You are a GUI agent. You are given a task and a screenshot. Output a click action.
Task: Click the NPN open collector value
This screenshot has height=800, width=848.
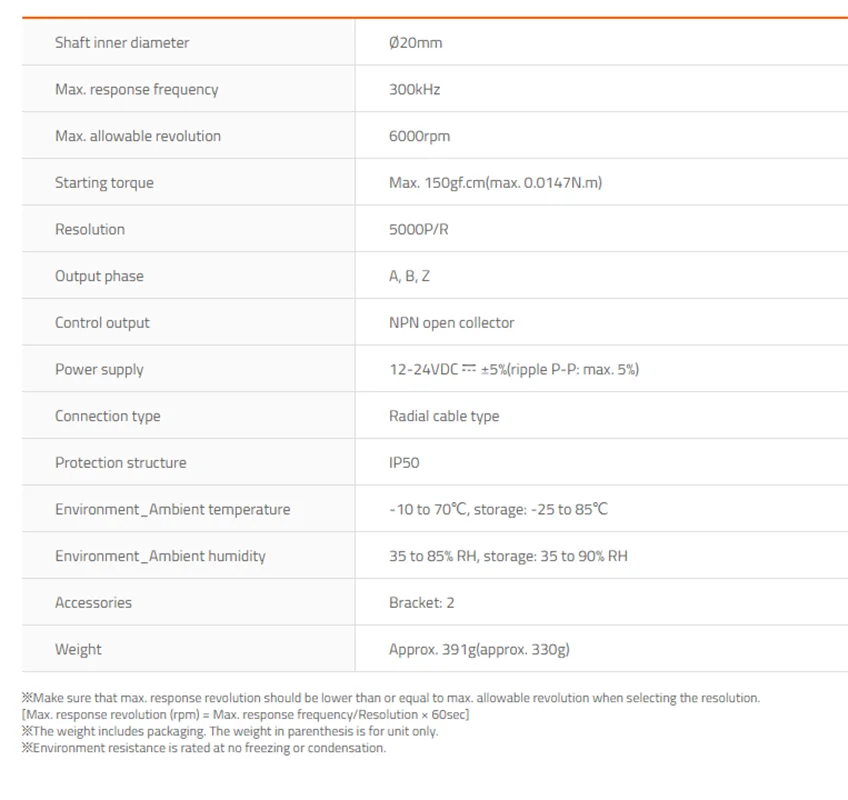(x=452, y=323)
